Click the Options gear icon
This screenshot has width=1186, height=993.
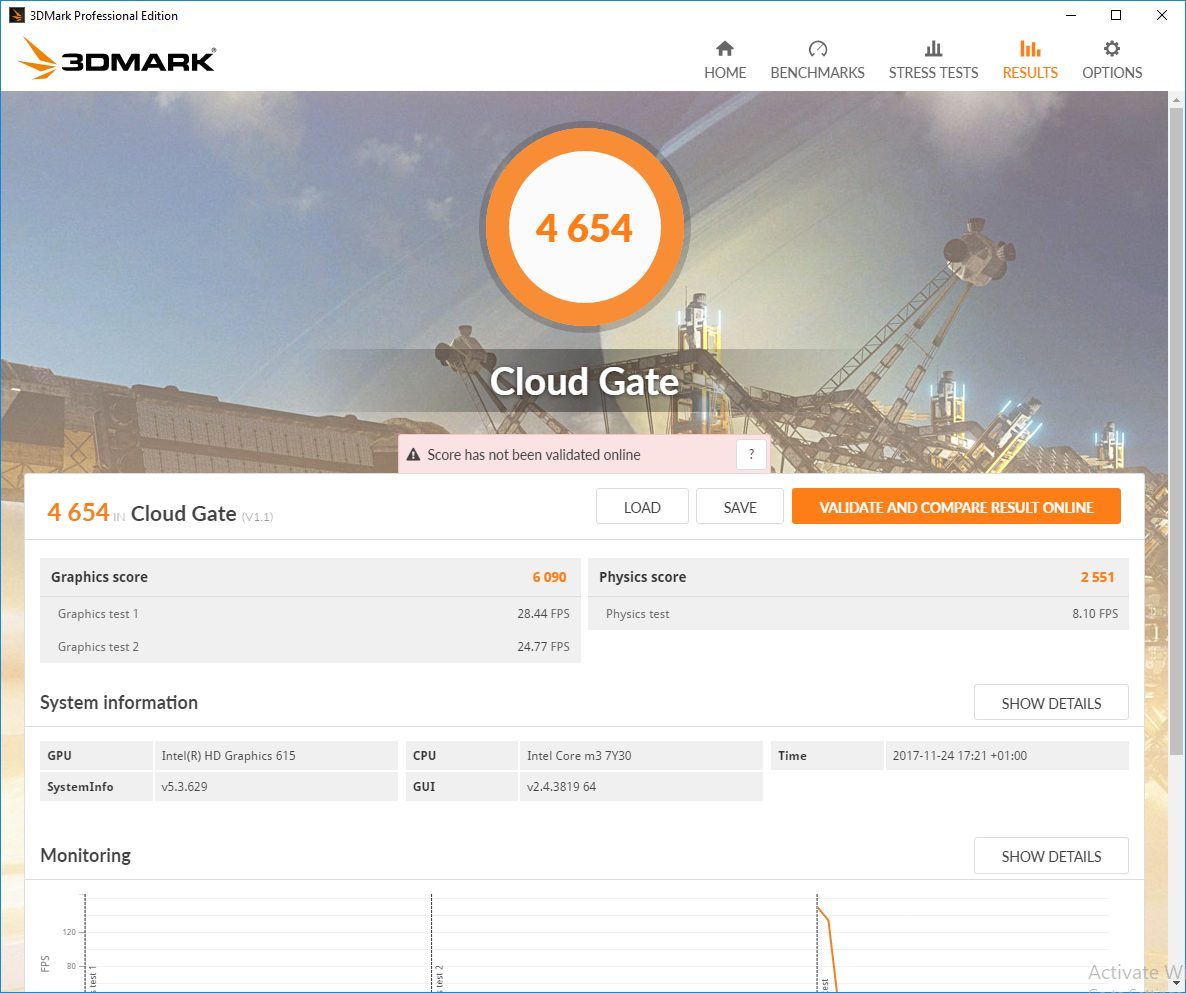[1111, 48]
